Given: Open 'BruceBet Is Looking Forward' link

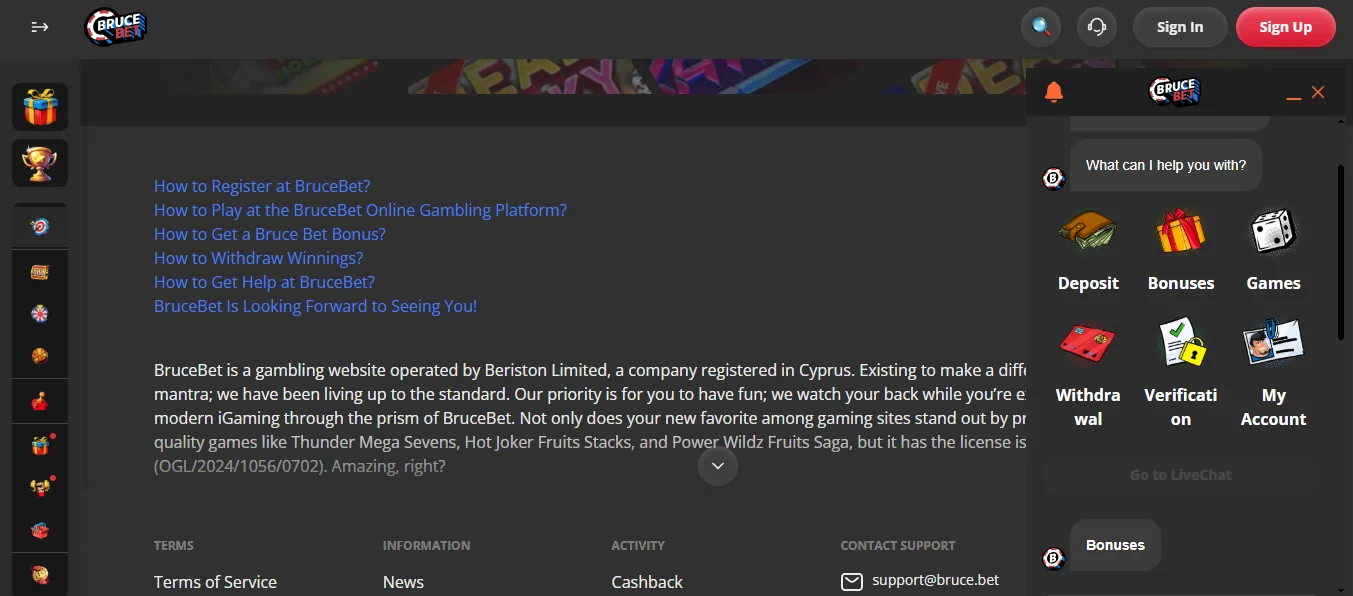Looking at the screenshot, I should (315, 306).
